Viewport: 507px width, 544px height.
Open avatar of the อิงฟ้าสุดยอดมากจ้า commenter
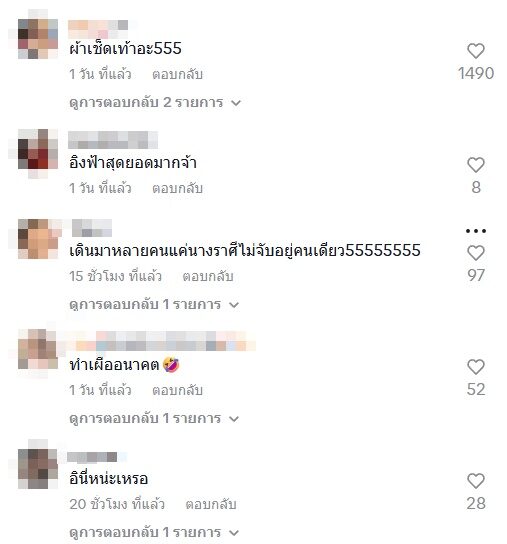(x=38, y=150)
